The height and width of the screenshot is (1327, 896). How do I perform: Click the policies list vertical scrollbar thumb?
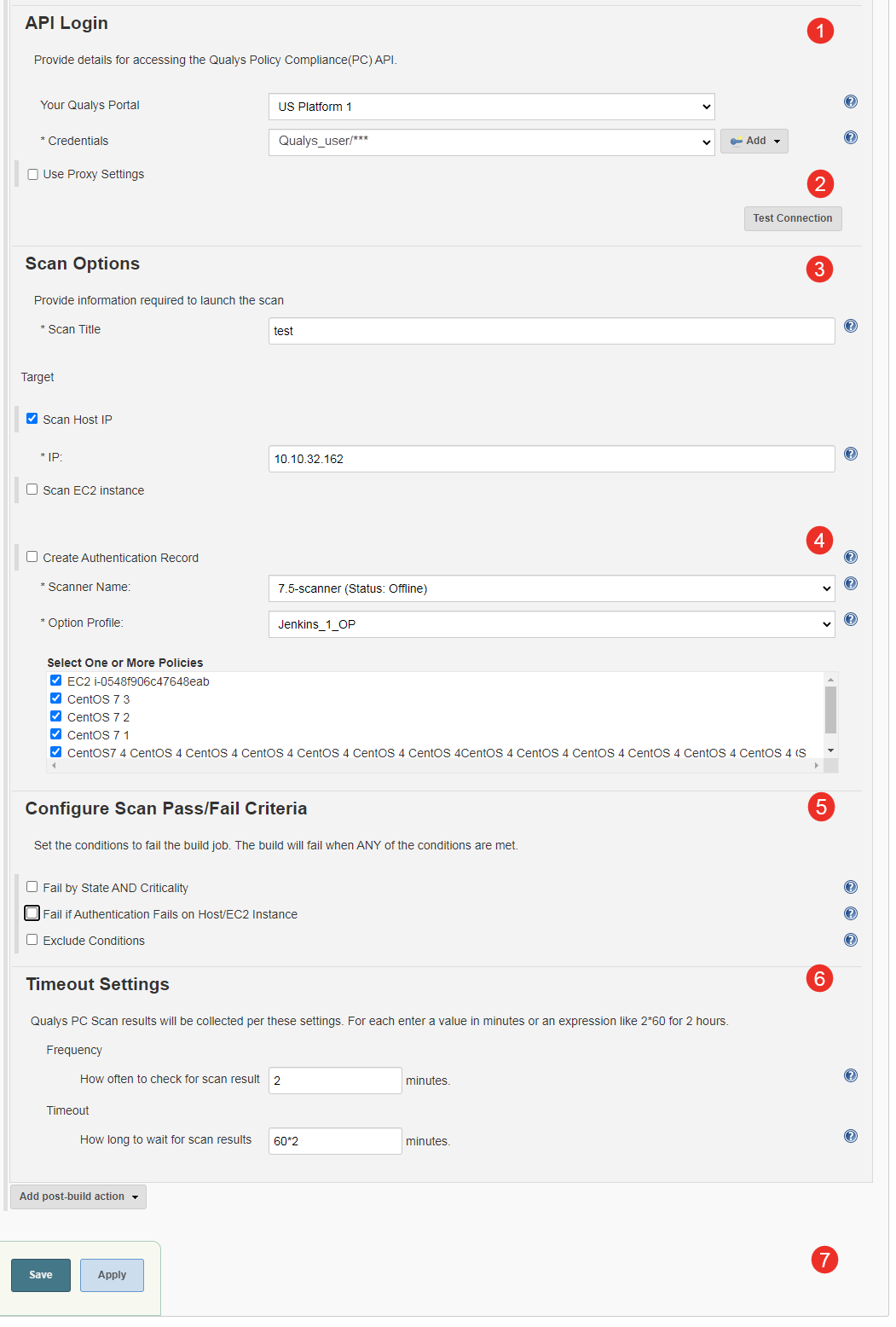[830, 710]
